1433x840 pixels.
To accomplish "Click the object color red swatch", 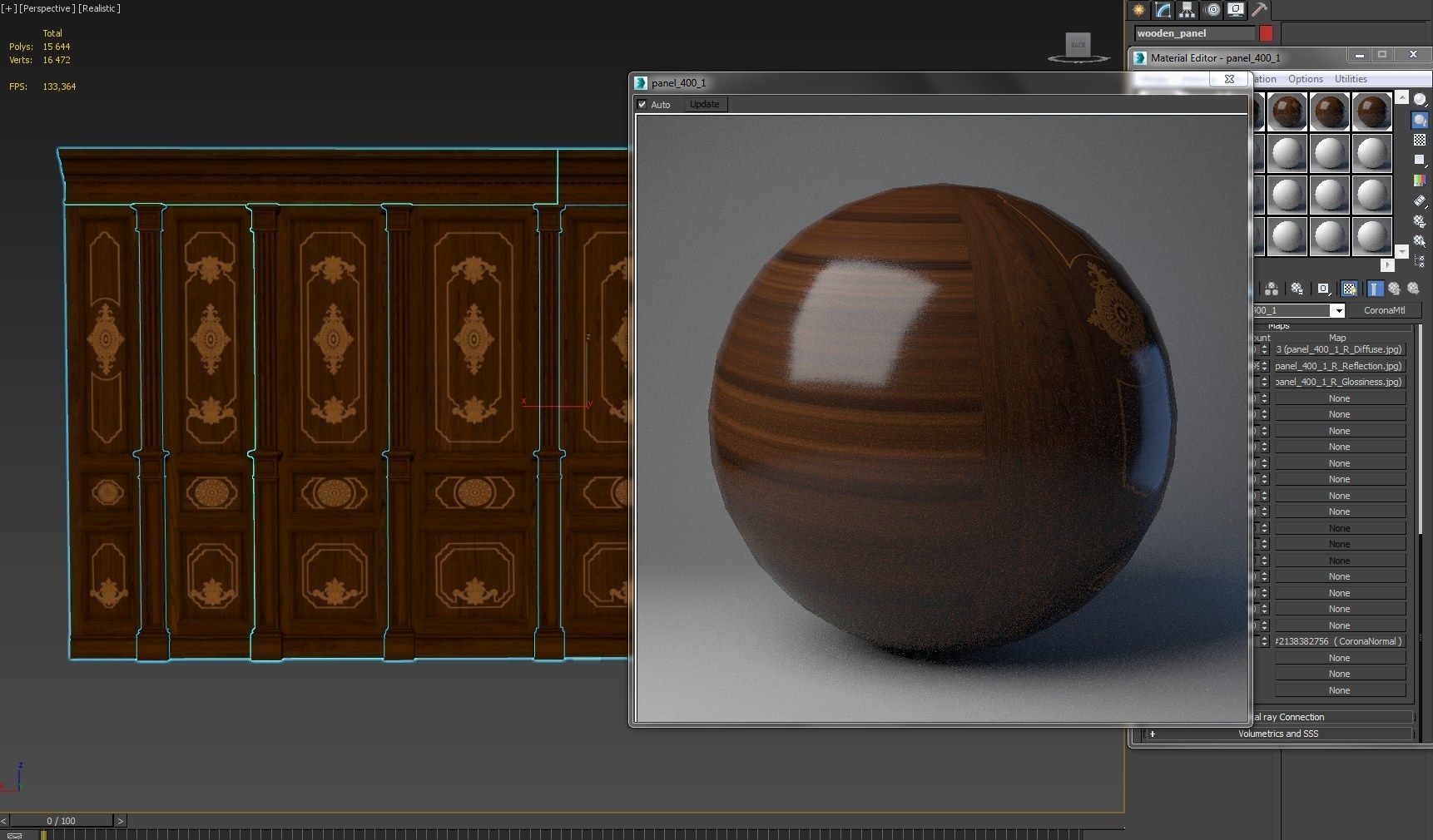I will (1266, 33).
